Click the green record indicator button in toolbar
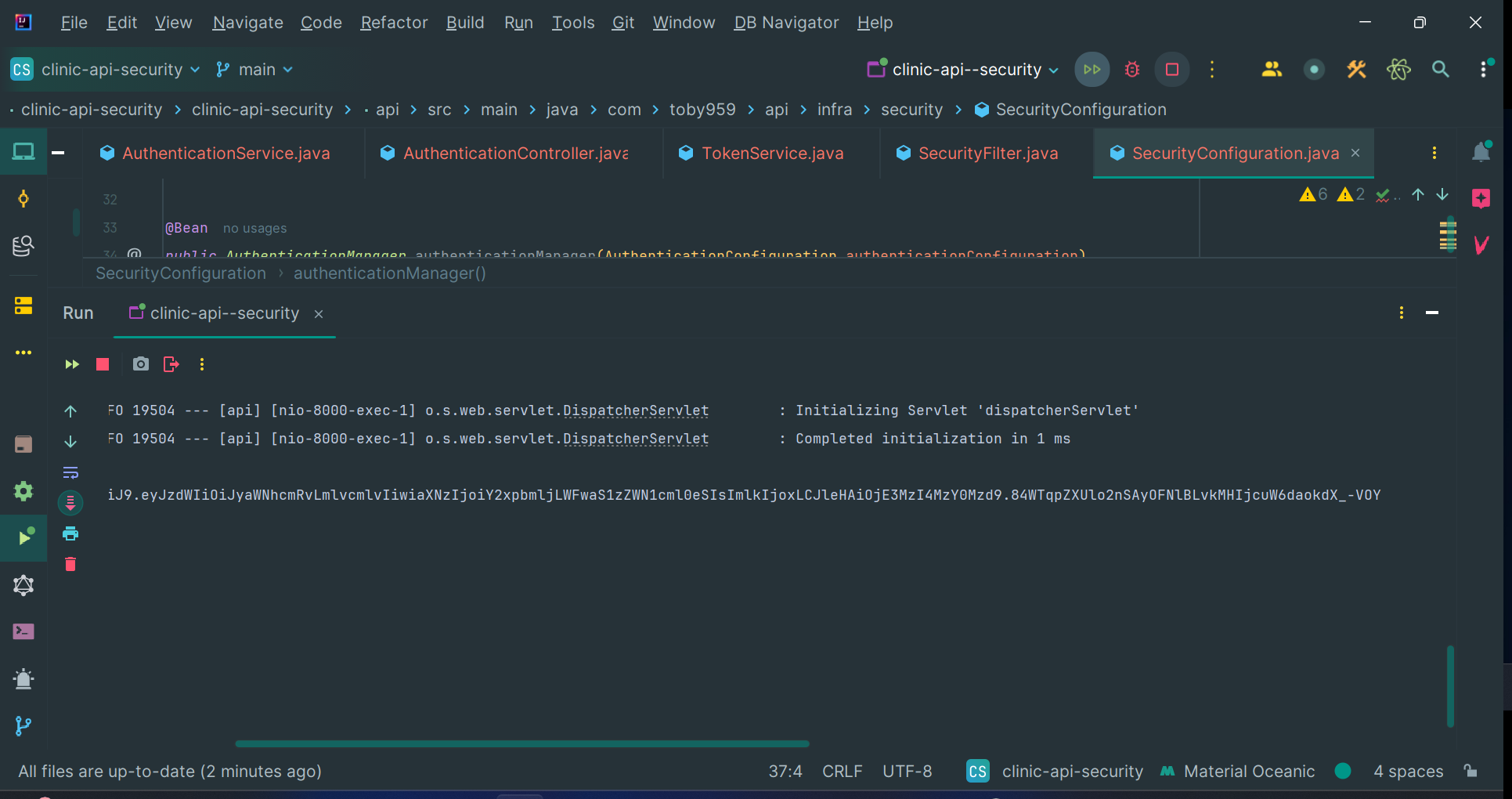This screenshot has height=799, width=1512. pos(1314,70)
